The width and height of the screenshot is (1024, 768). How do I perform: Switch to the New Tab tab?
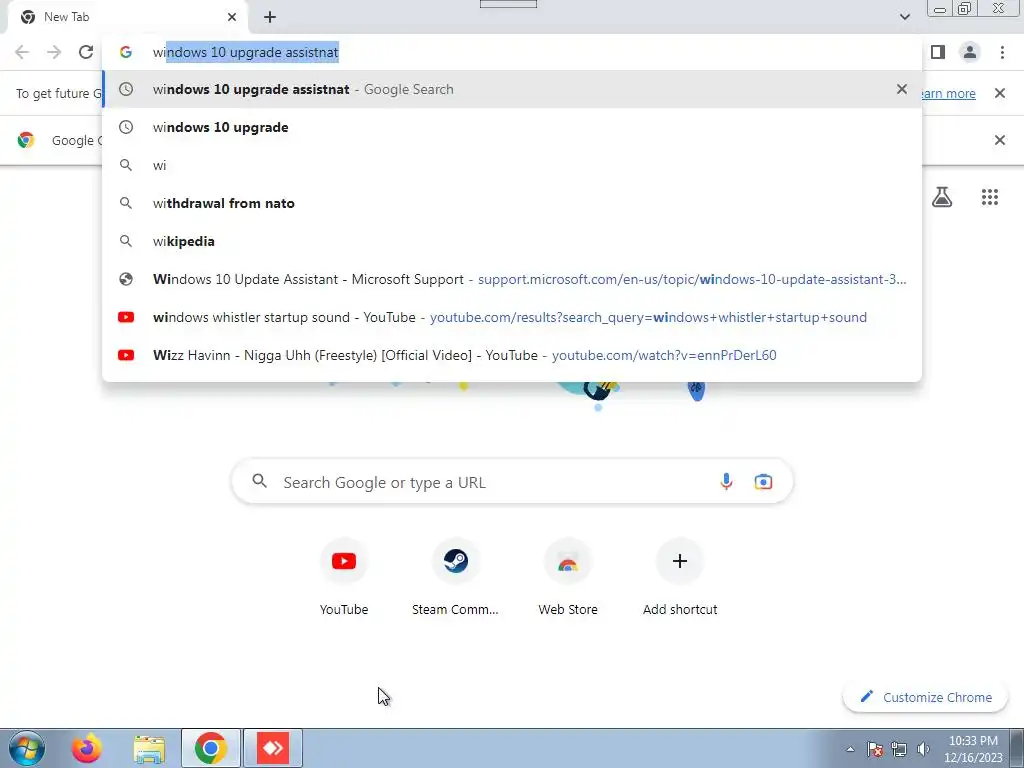[x=127, y=17]
